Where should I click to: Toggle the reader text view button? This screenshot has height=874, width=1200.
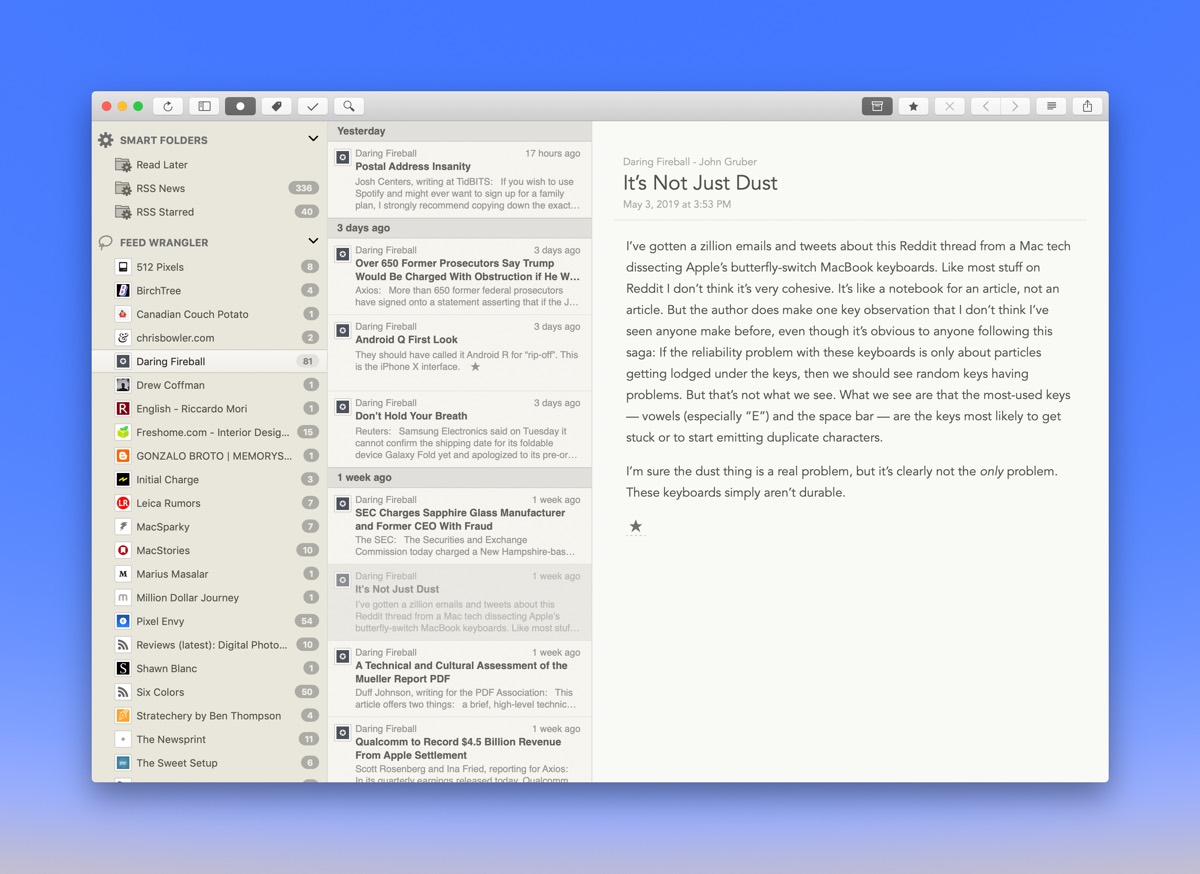pyautogui.click(x=1051, y=106)
